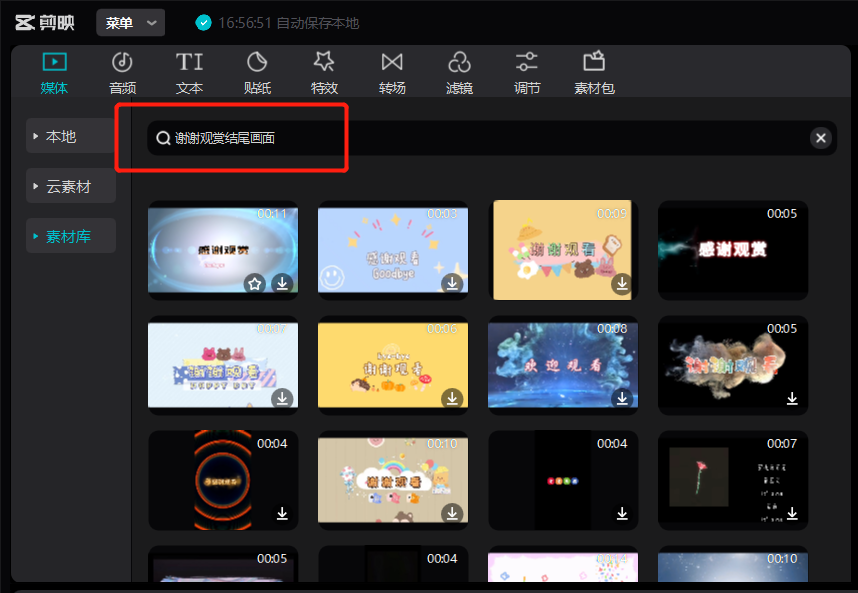Download the 00:11 blue glow 感谢观赏 clip

click(282, 283)
